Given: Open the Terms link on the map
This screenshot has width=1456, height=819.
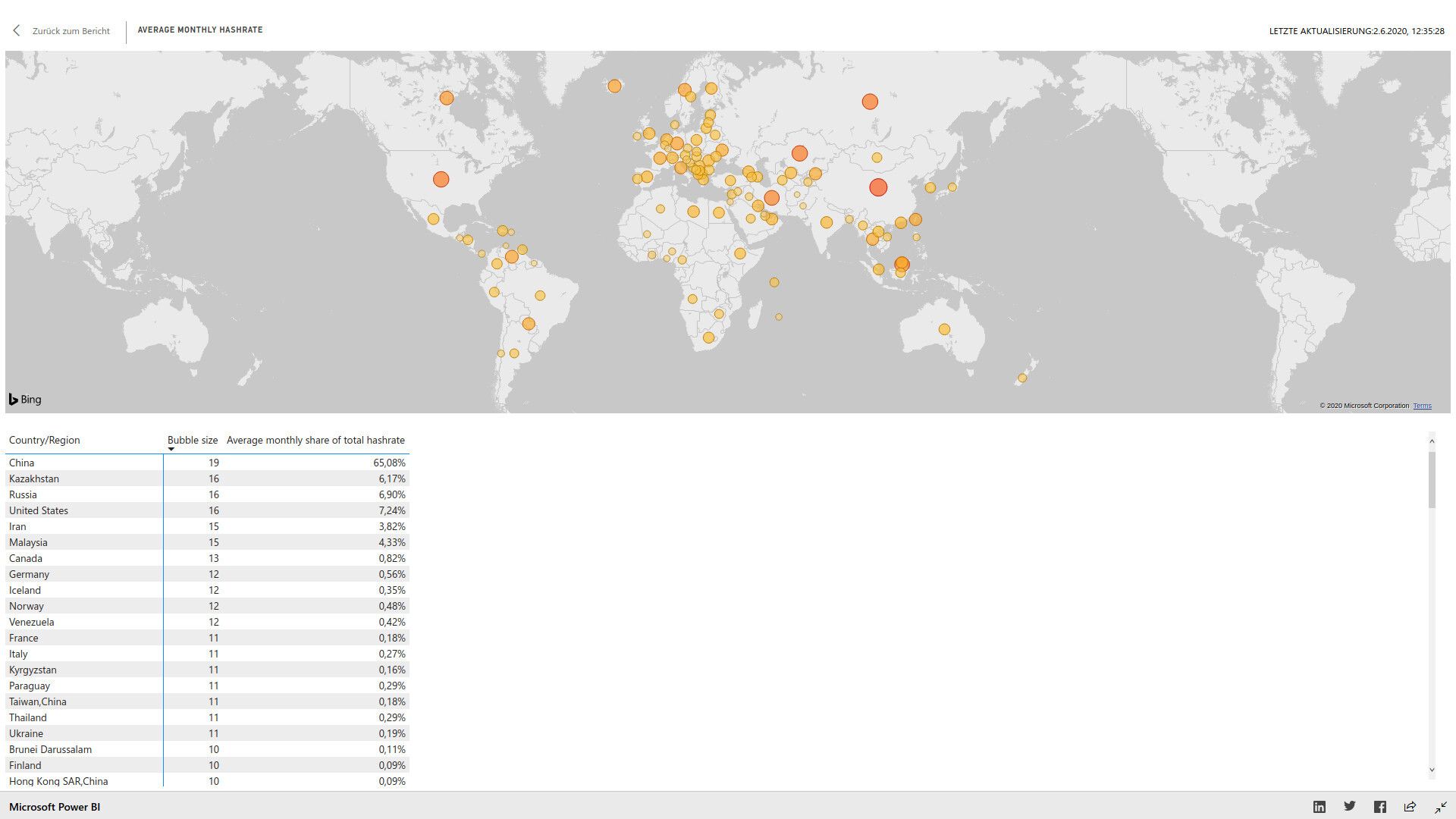Looking at the screenshot, I should 1422,406.
